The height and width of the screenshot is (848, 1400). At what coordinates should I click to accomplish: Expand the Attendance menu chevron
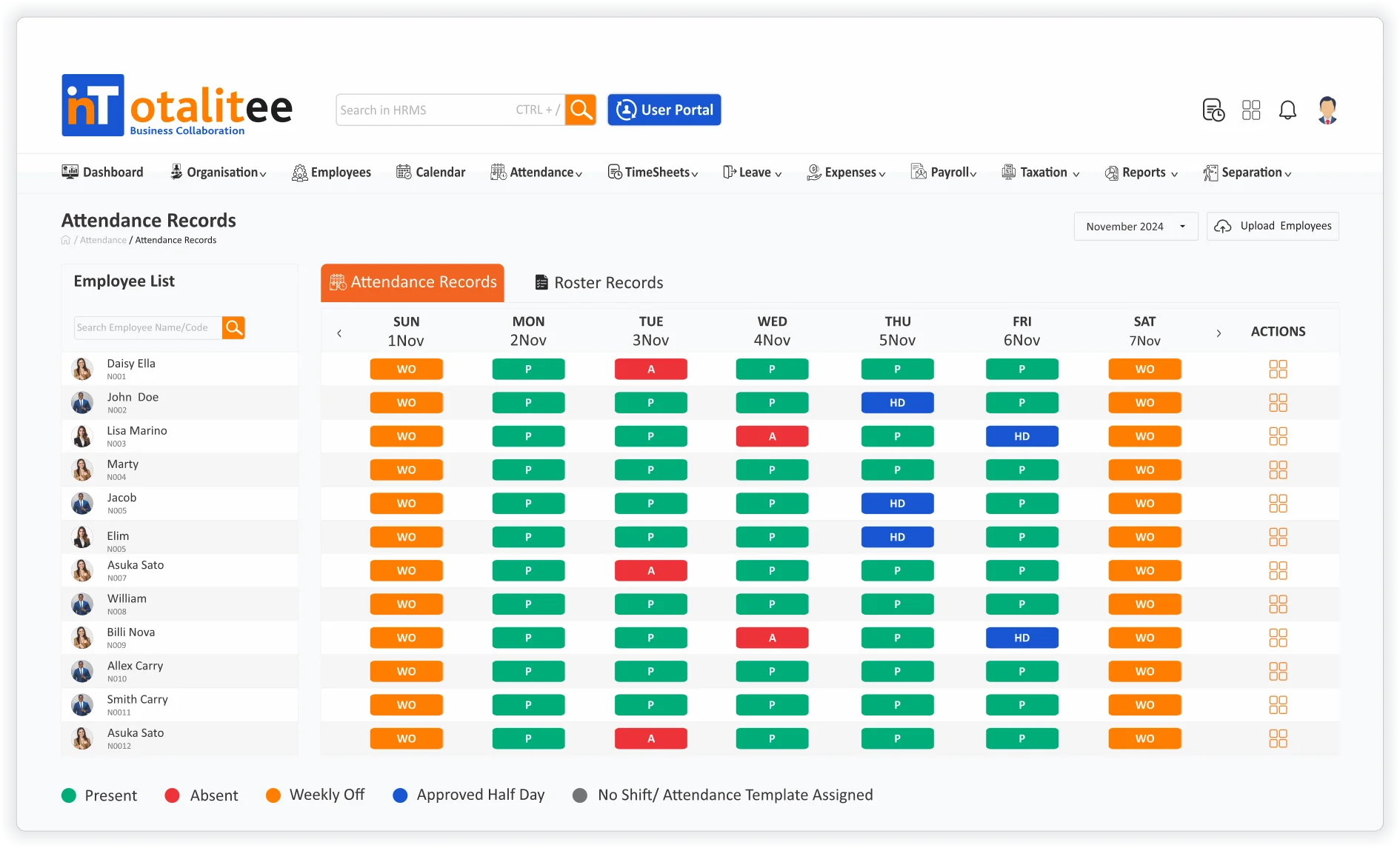(x=578, y=174)
